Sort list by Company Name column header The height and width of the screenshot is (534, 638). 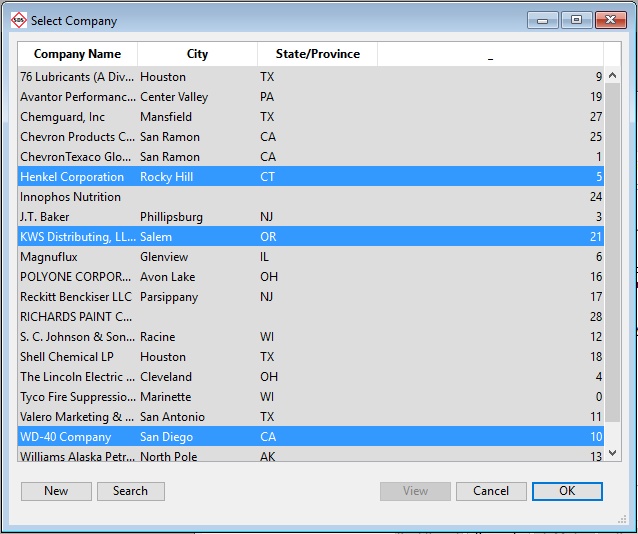77,54
